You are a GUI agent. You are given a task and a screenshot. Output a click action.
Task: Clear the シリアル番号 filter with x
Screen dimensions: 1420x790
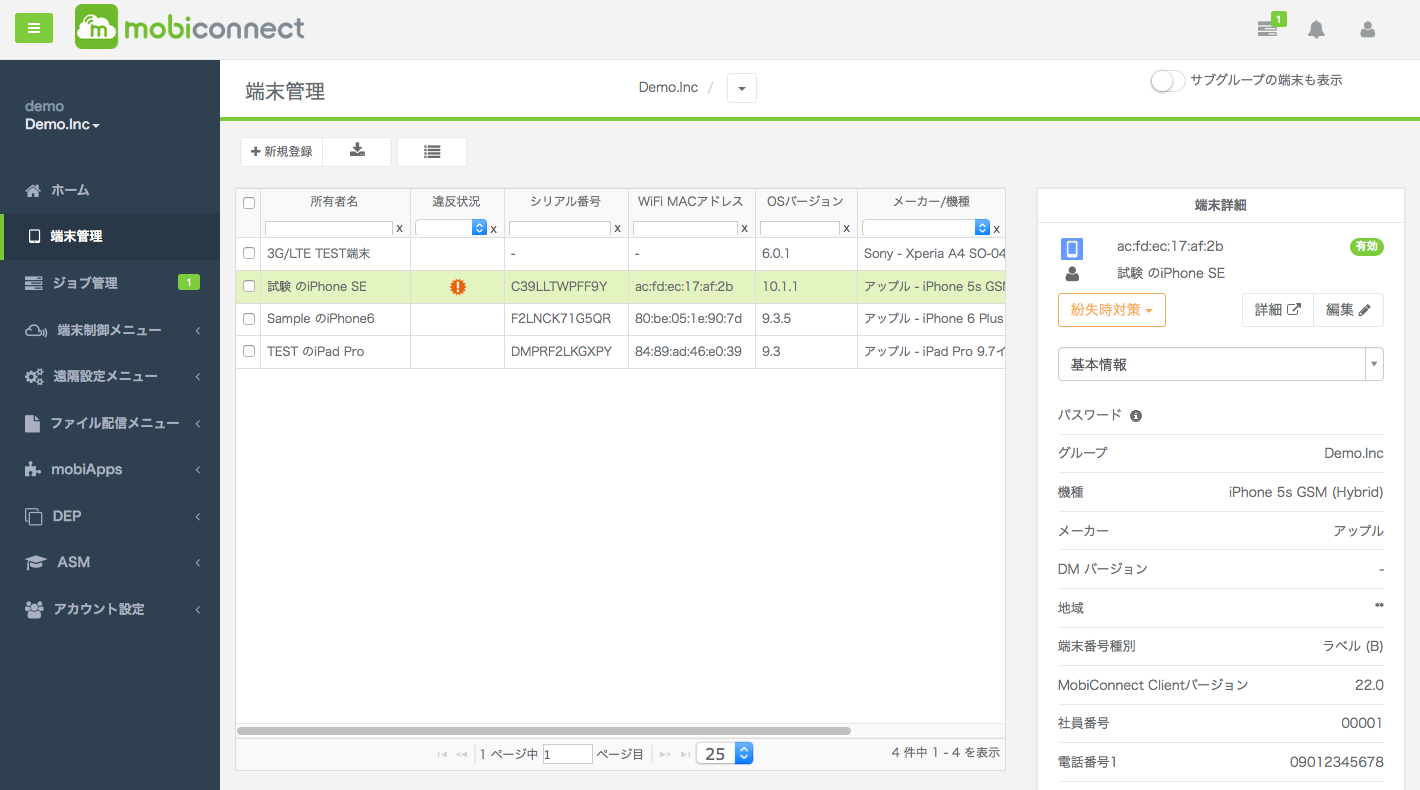pos(618,228)
